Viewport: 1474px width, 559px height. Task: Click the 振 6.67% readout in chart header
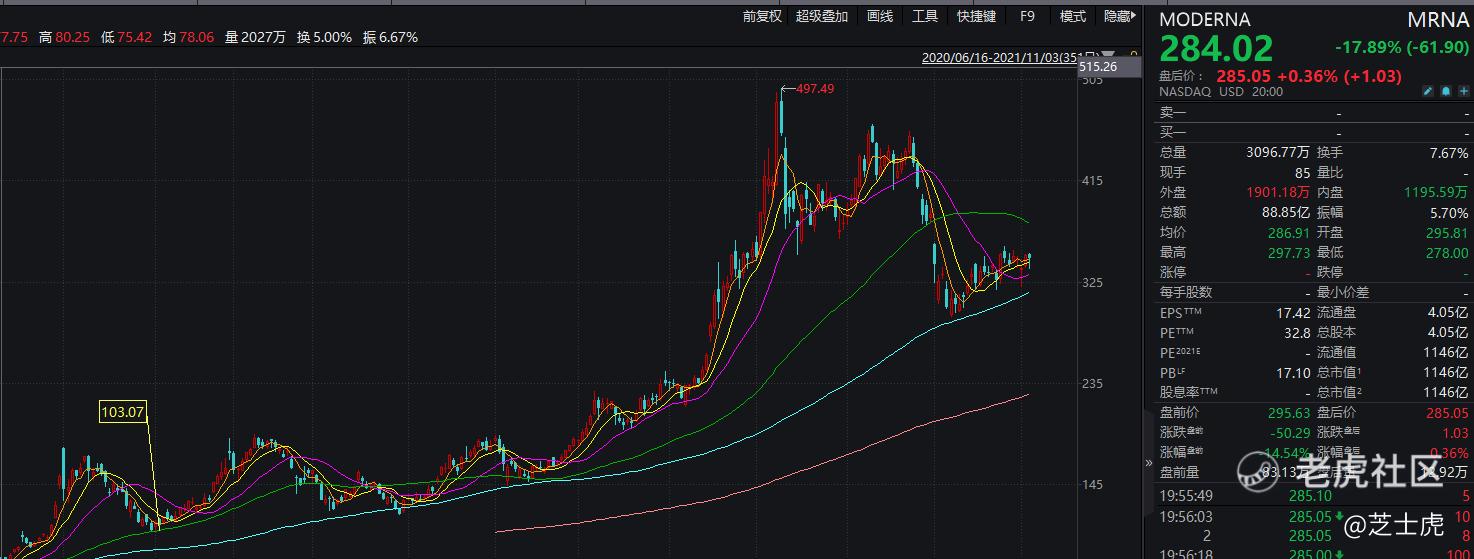point(390,37)
